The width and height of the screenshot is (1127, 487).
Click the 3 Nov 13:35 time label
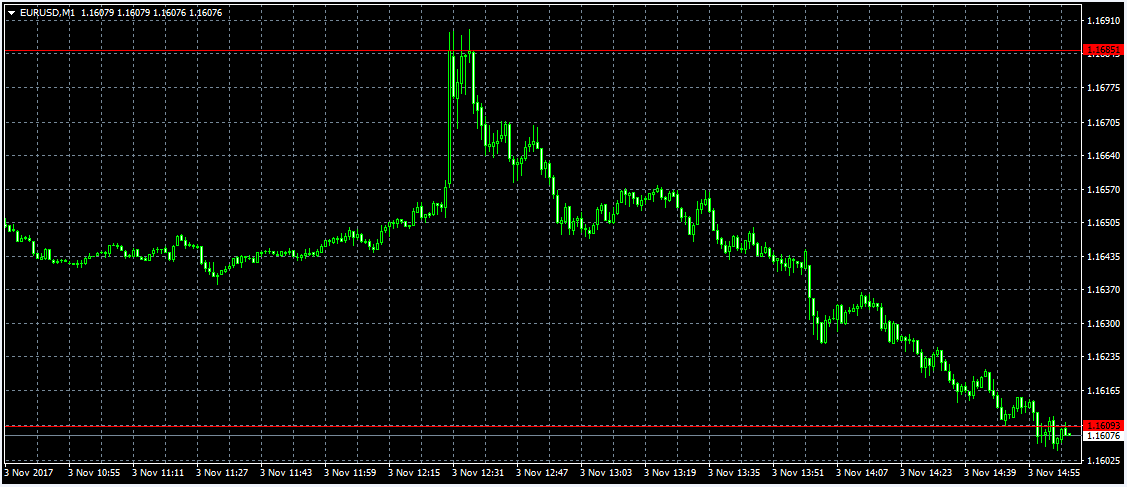coord(735,471)
